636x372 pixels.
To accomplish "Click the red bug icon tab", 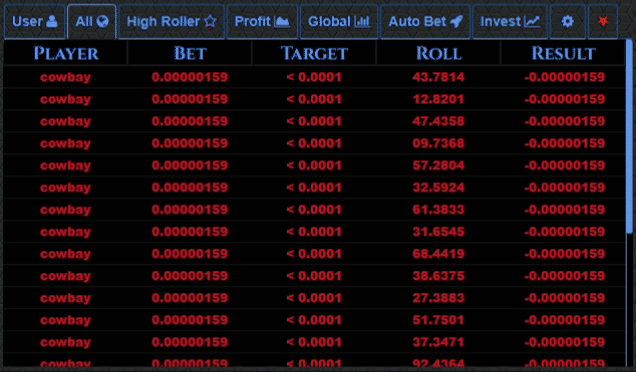I will pyautogui.click(x=603, y=22).
